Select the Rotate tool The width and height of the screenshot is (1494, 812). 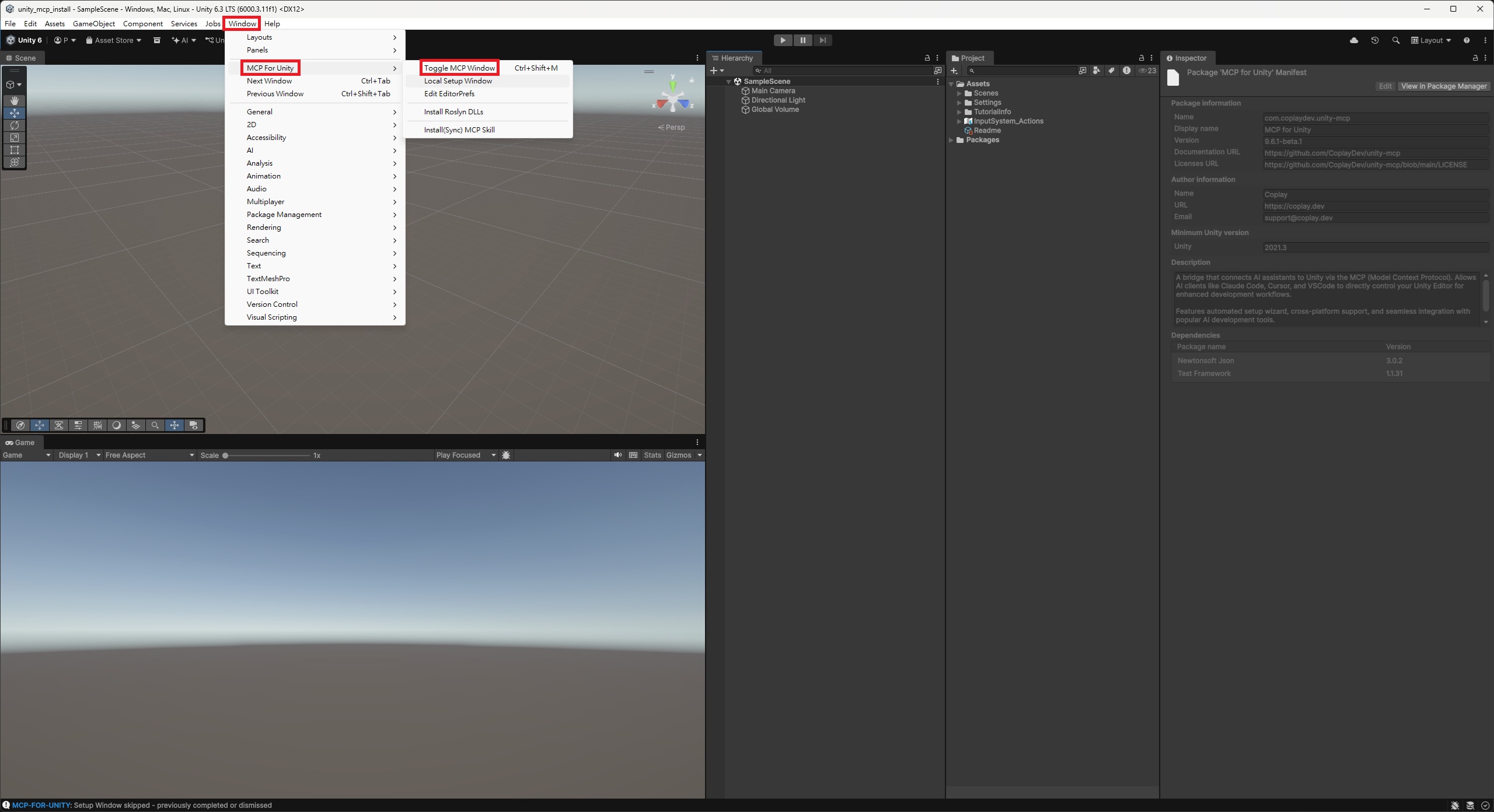point(15,125)
